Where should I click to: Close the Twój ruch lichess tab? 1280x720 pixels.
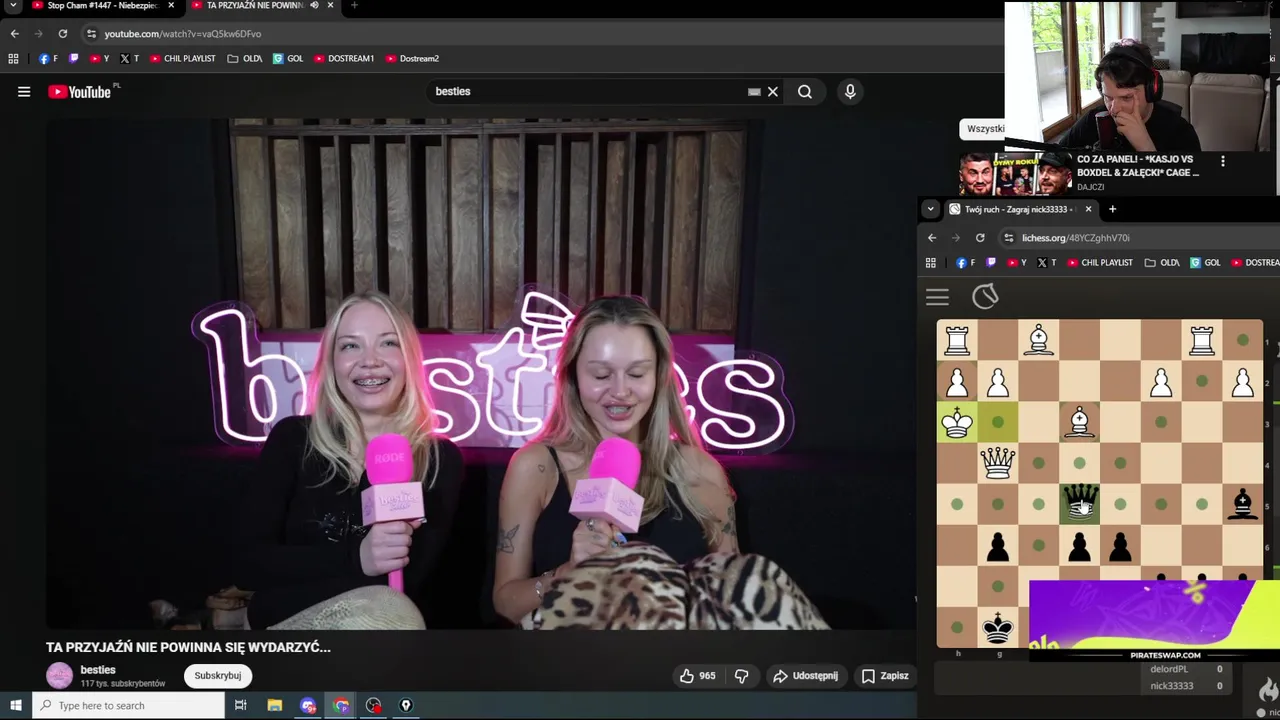coord(1088,209)
